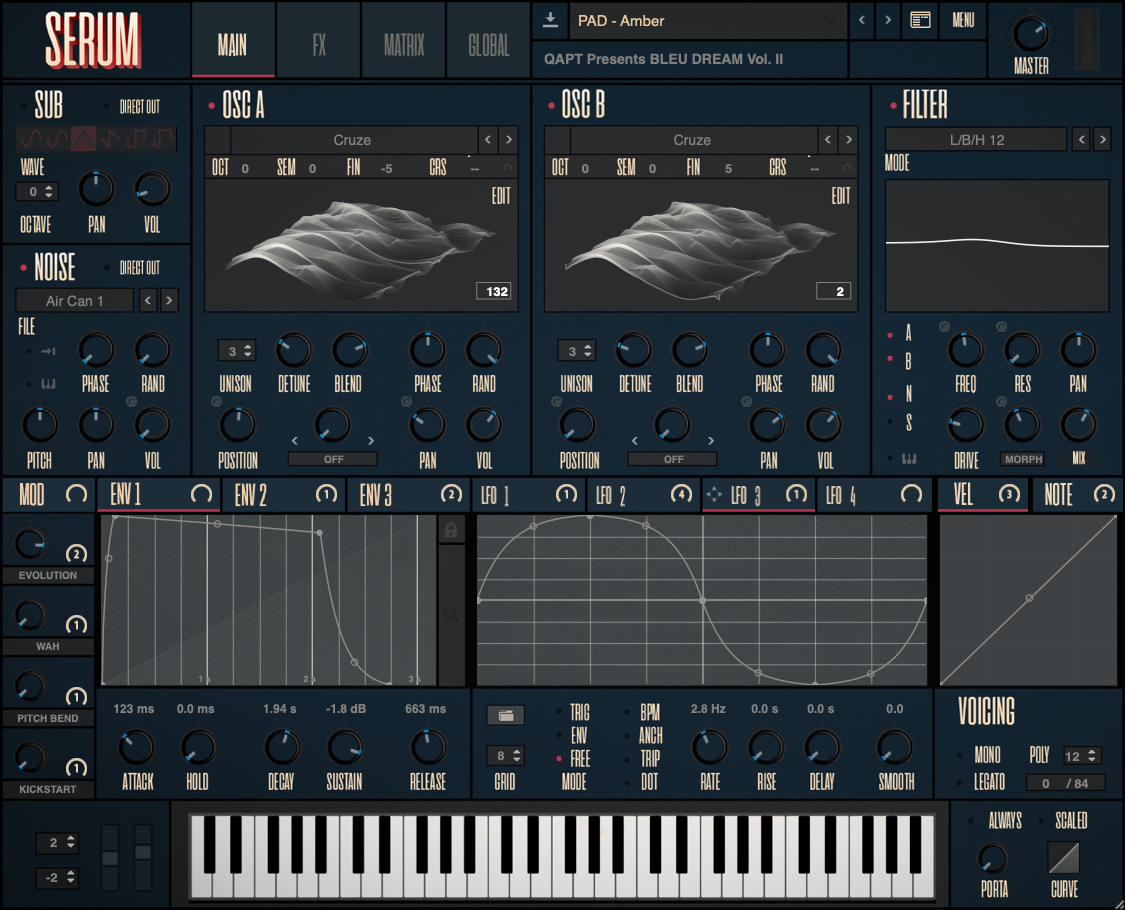1125x910 pixels.
Task: Click OSC B warp mode OFF button
Action: tap(673, 459)
